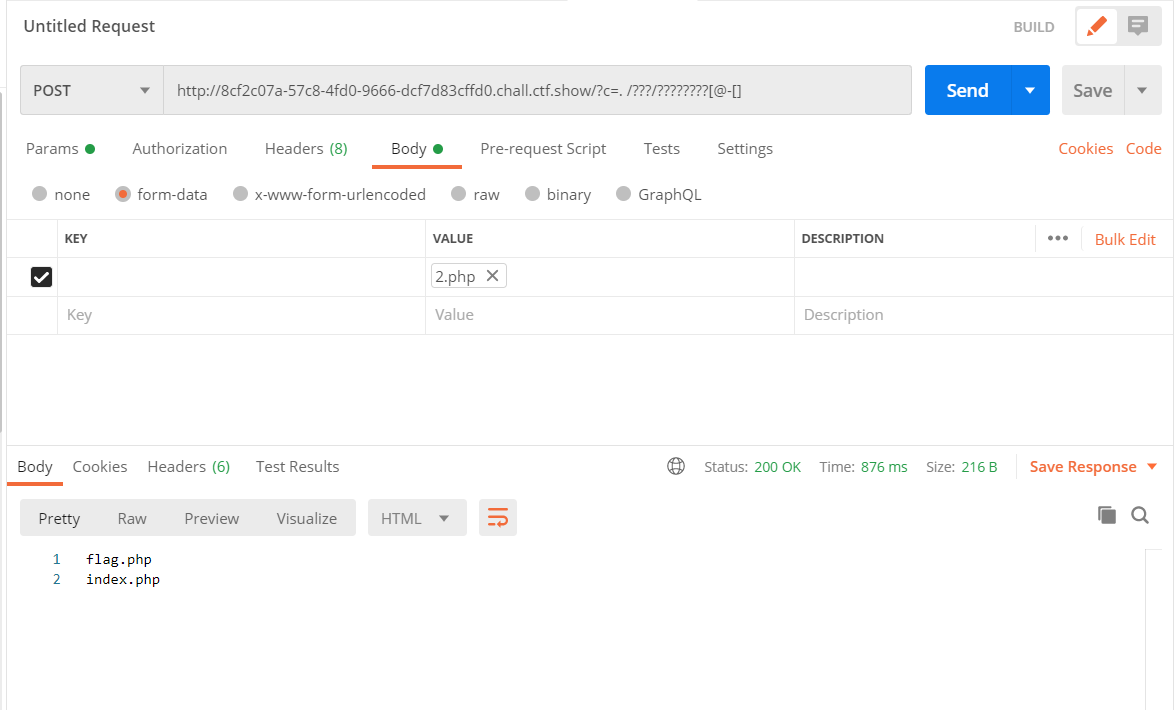Remove the 2.php file chip
Screen dimensions: 1174x710
[492, 276]
